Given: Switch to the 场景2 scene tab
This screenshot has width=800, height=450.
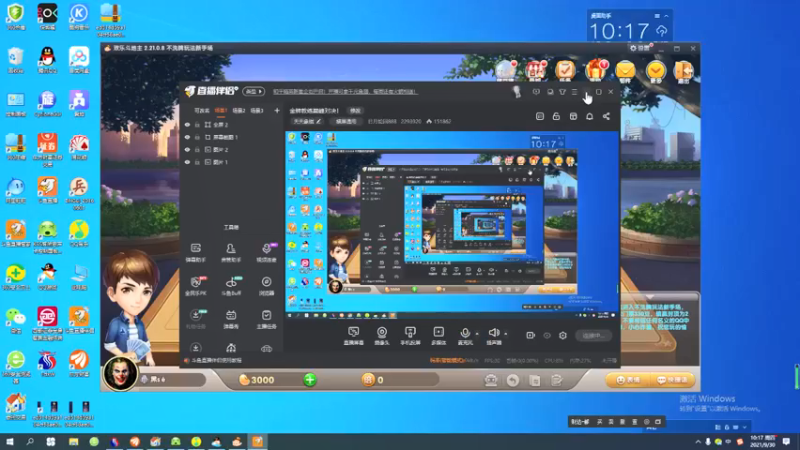Looking at the screenshot, I should click(x=239, y=110).
